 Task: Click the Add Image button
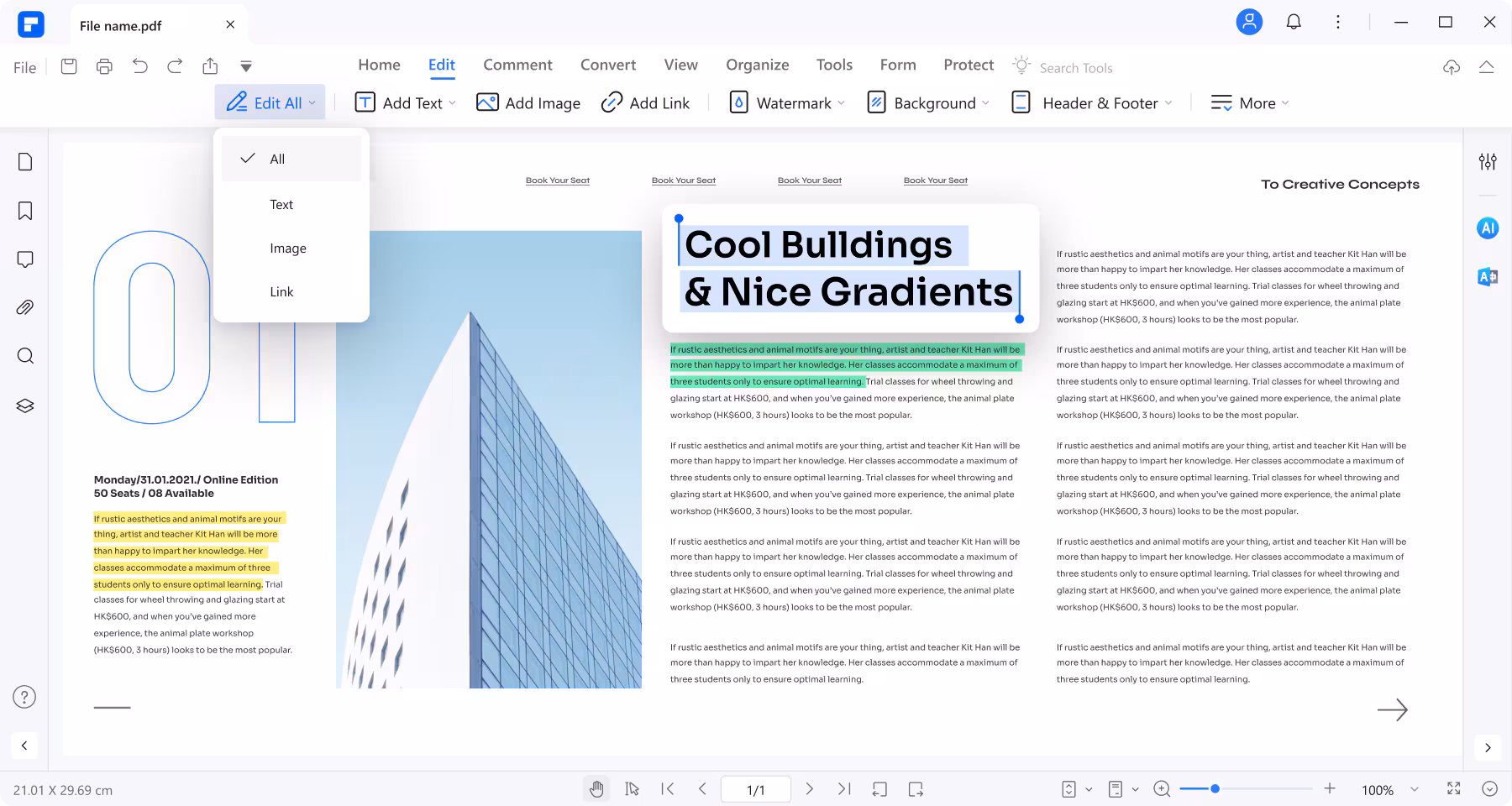coord(528,103)
